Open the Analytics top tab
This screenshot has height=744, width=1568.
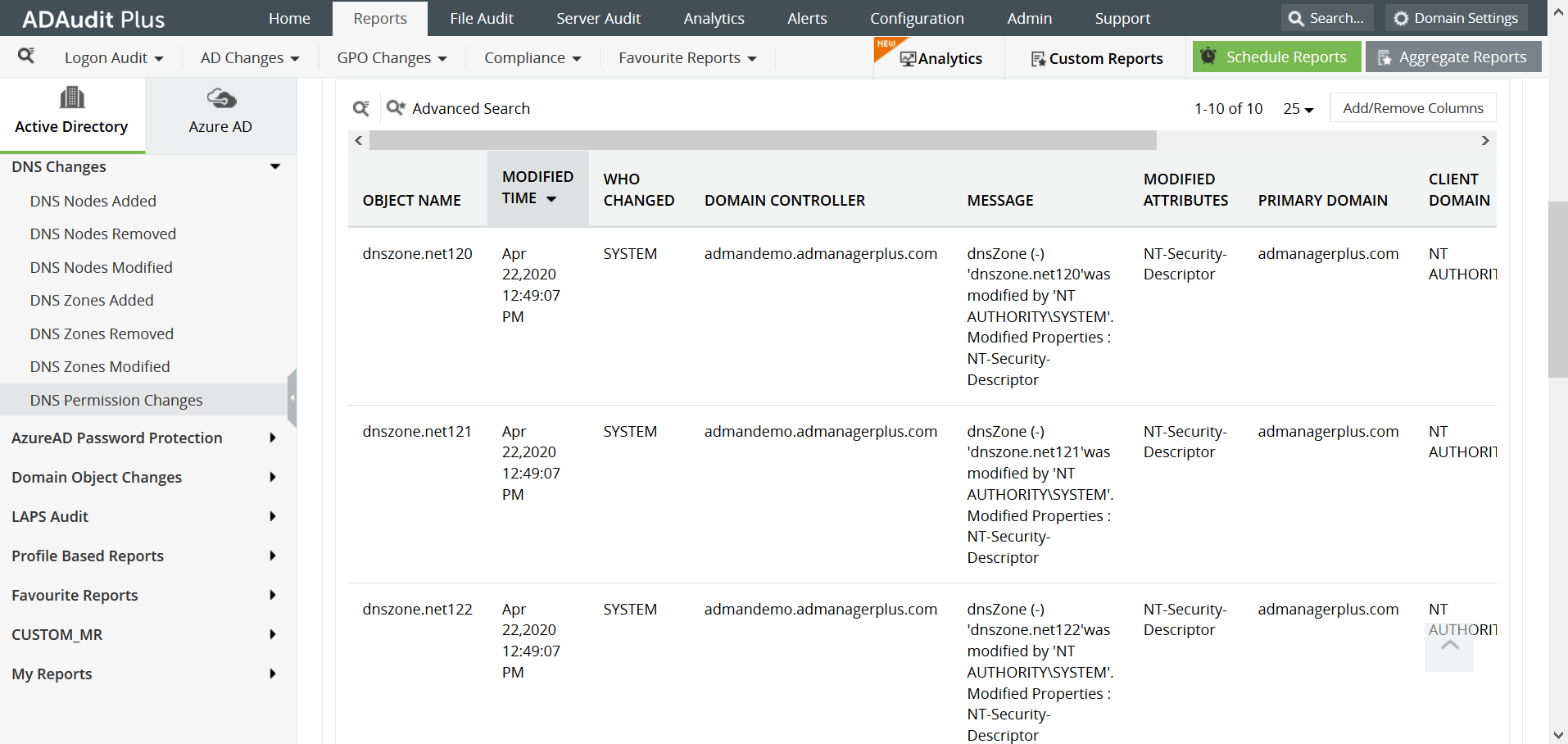click(x=714, y=18)
